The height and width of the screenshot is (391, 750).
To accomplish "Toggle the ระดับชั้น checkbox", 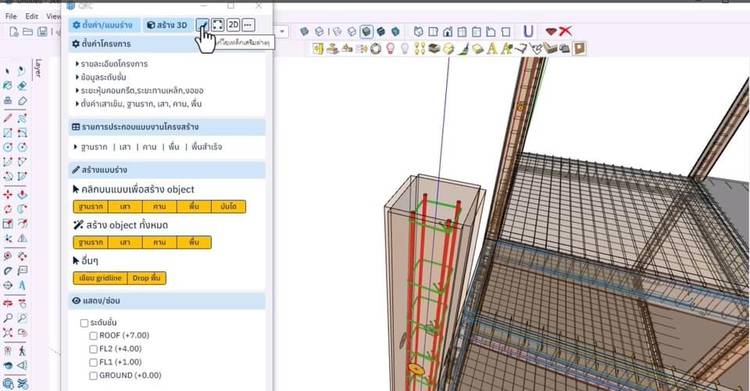I will pyautogui.click(x=84, y=323).
